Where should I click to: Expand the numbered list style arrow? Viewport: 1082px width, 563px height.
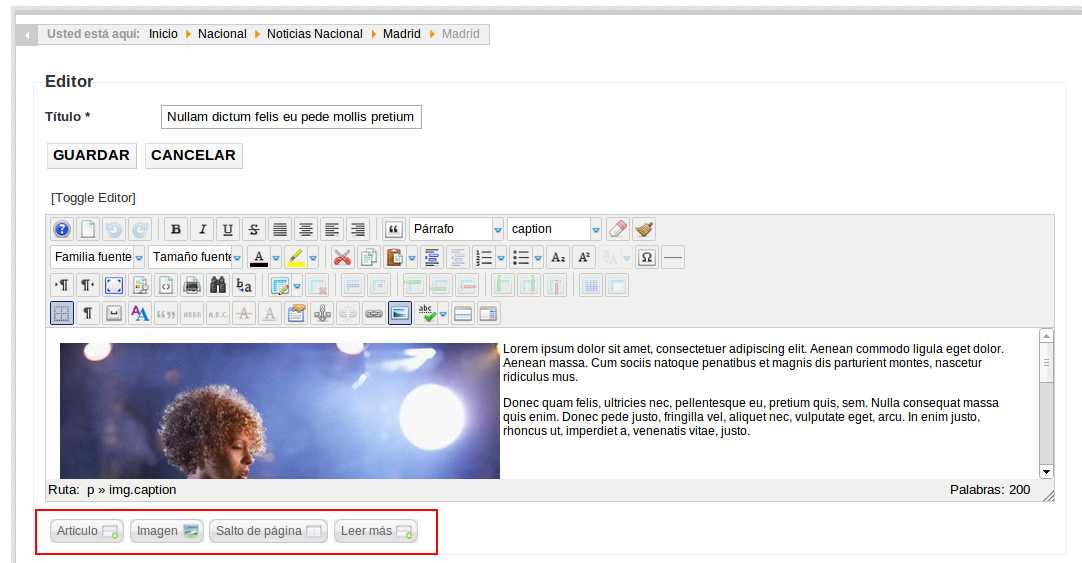tap(501, 257)
